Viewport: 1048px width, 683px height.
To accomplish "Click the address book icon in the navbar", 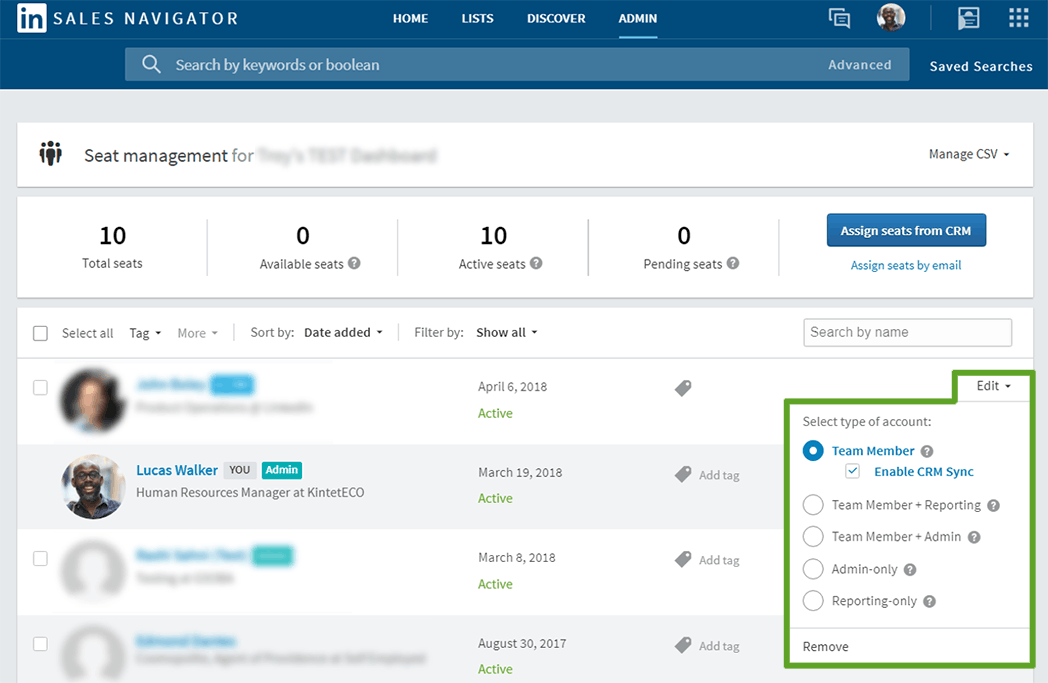I will click(x=967, y=17).
